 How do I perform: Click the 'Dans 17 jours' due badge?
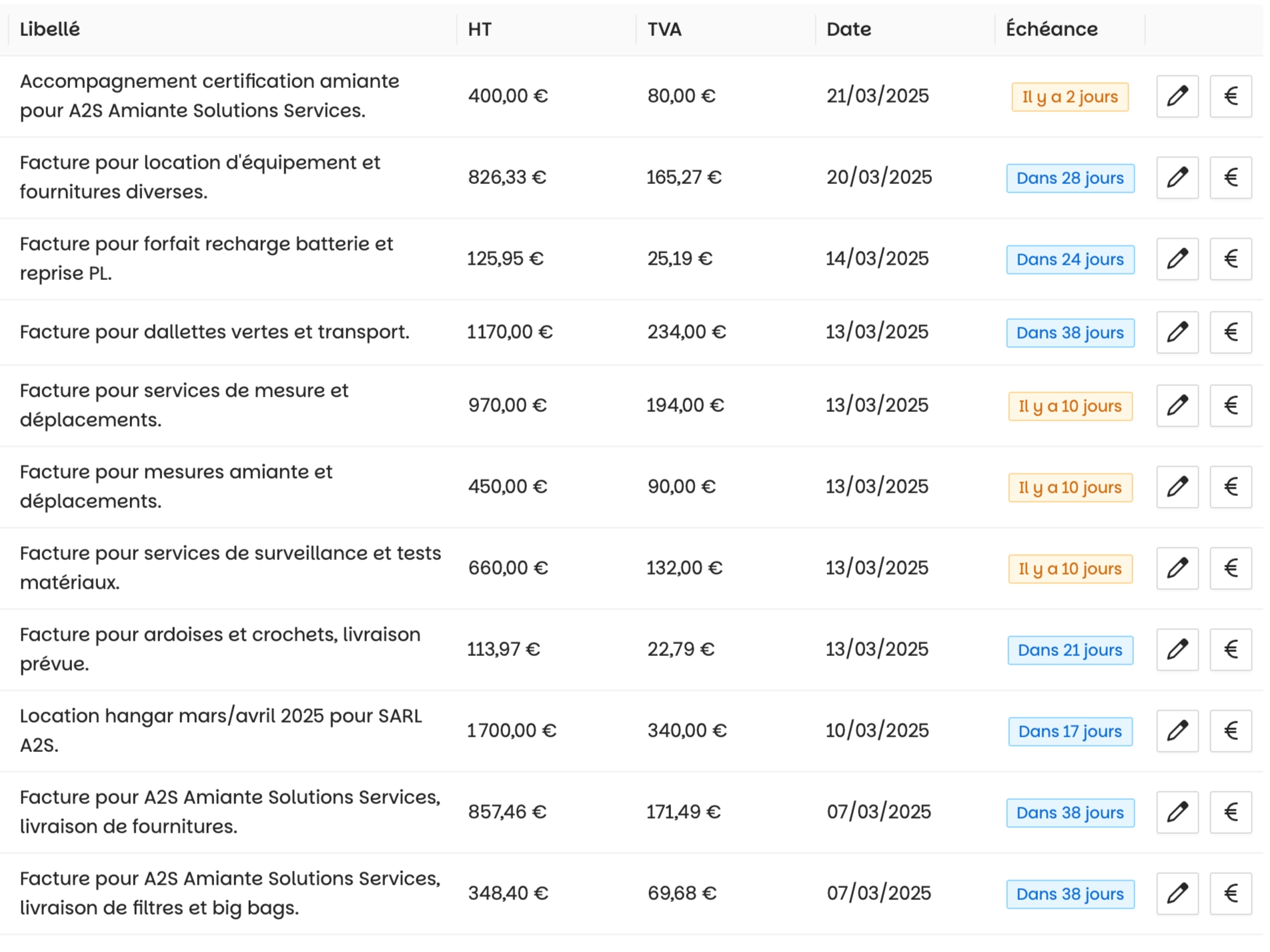click(1070, 732)
